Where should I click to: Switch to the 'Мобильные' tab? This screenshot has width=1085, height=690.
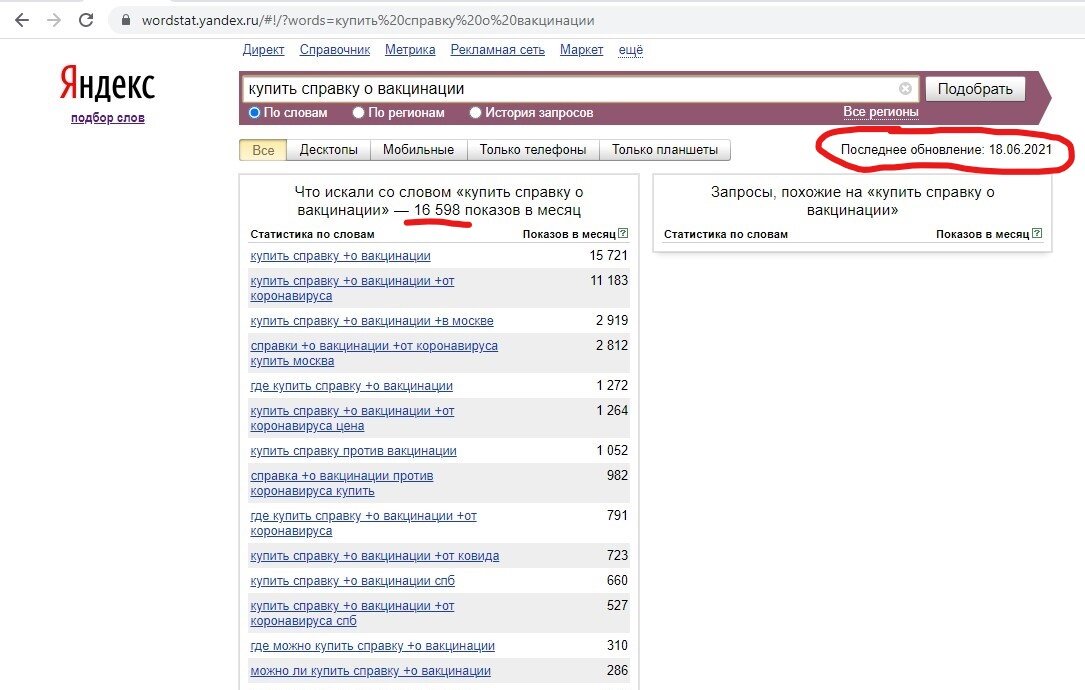point(419,150)
